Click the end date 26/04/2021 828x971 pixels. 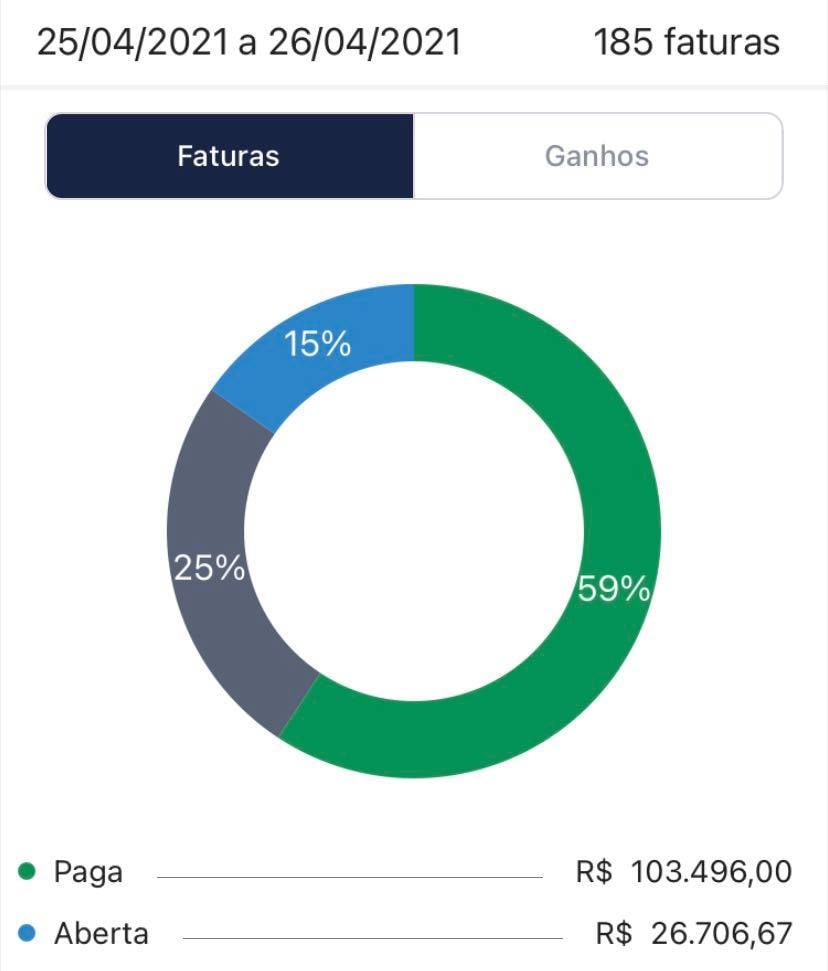365,43
